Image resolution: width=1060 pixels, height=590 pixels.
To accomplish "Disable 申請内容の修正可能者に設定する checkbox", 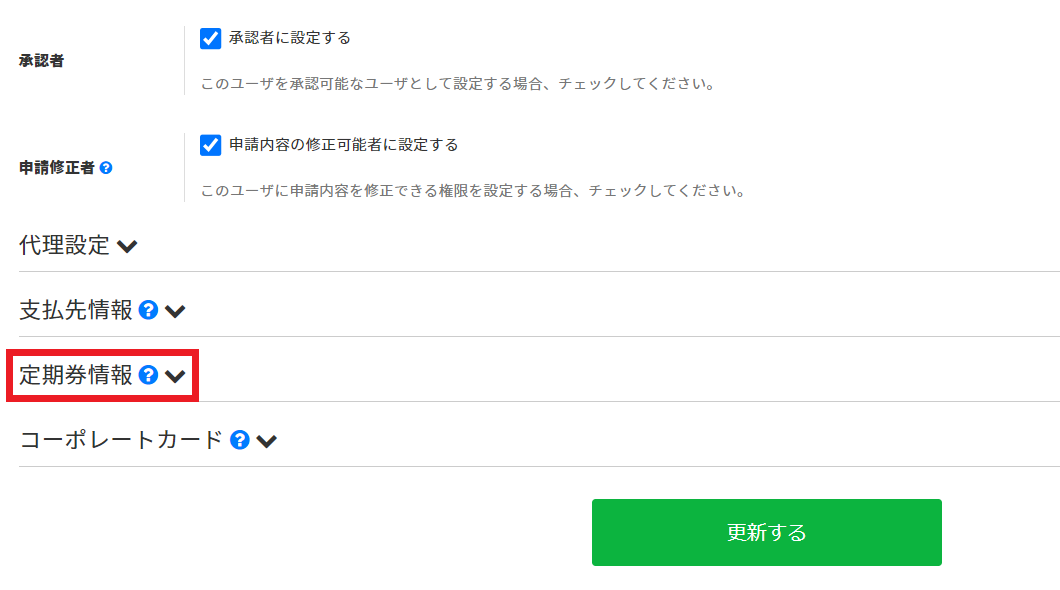I will click(209, 144).
